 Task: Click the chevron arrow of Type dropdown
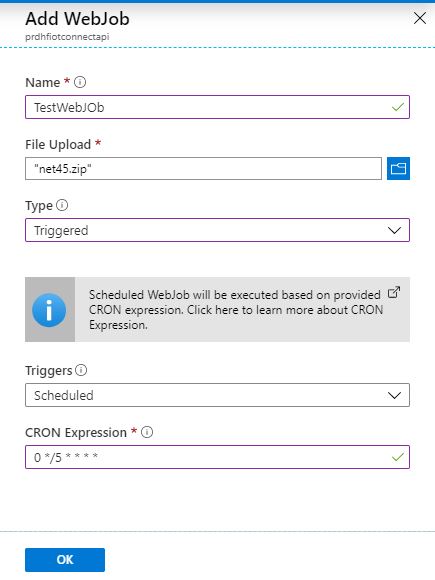coord(394,230)
